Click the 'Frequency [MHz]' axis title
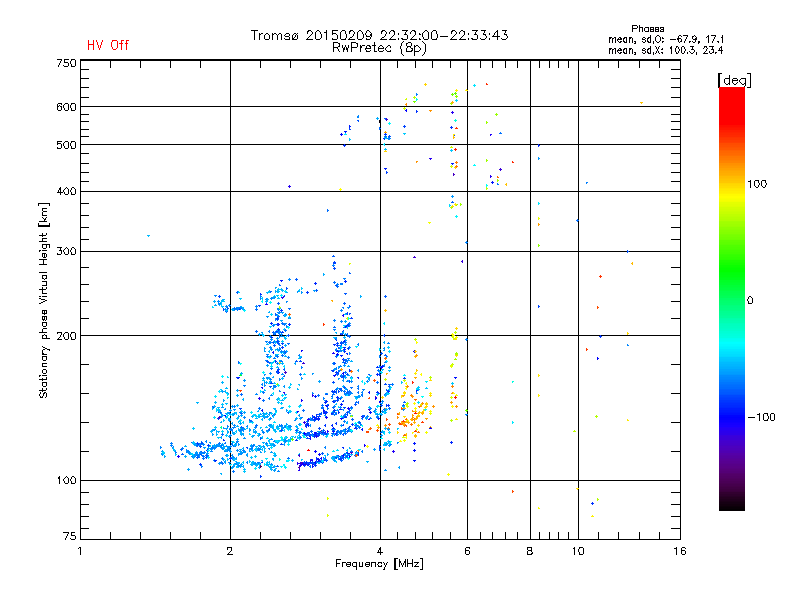Image resolution: width=800 pixels, height=600 pixels. (379, 564)
